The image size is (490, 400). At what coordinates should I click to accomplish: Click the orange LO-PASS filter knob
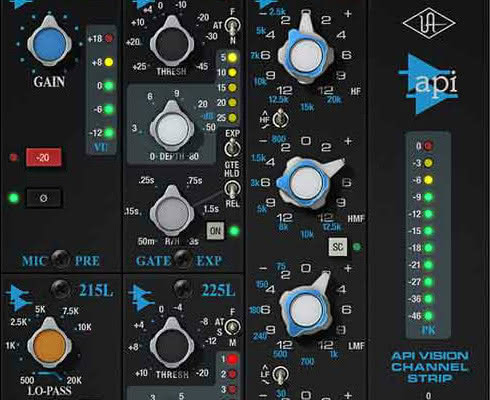[49, 346]
